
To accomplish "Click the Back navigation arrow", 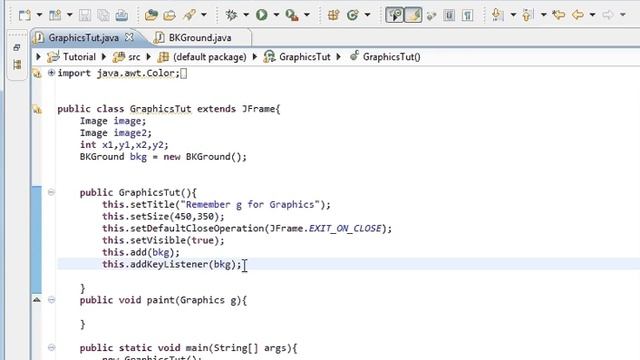I will coord(578,15).
